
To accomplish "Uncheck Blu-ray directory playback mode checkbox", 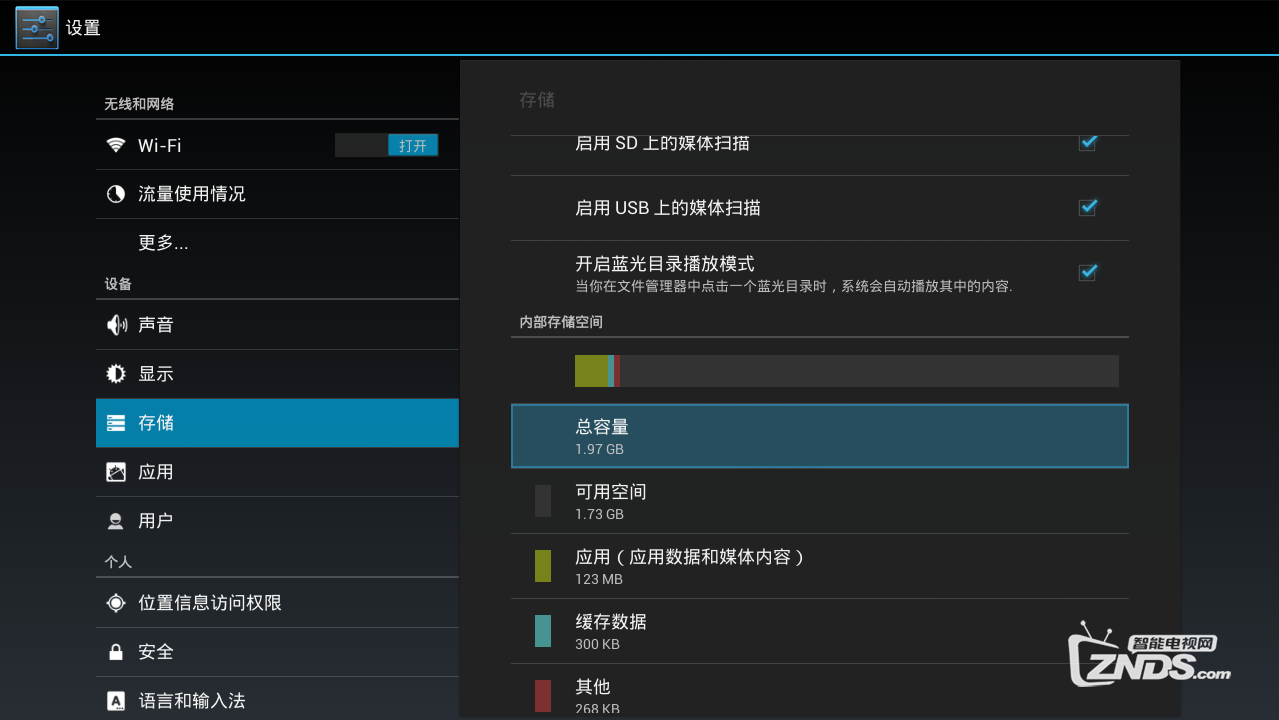I will pos(1088,273).
